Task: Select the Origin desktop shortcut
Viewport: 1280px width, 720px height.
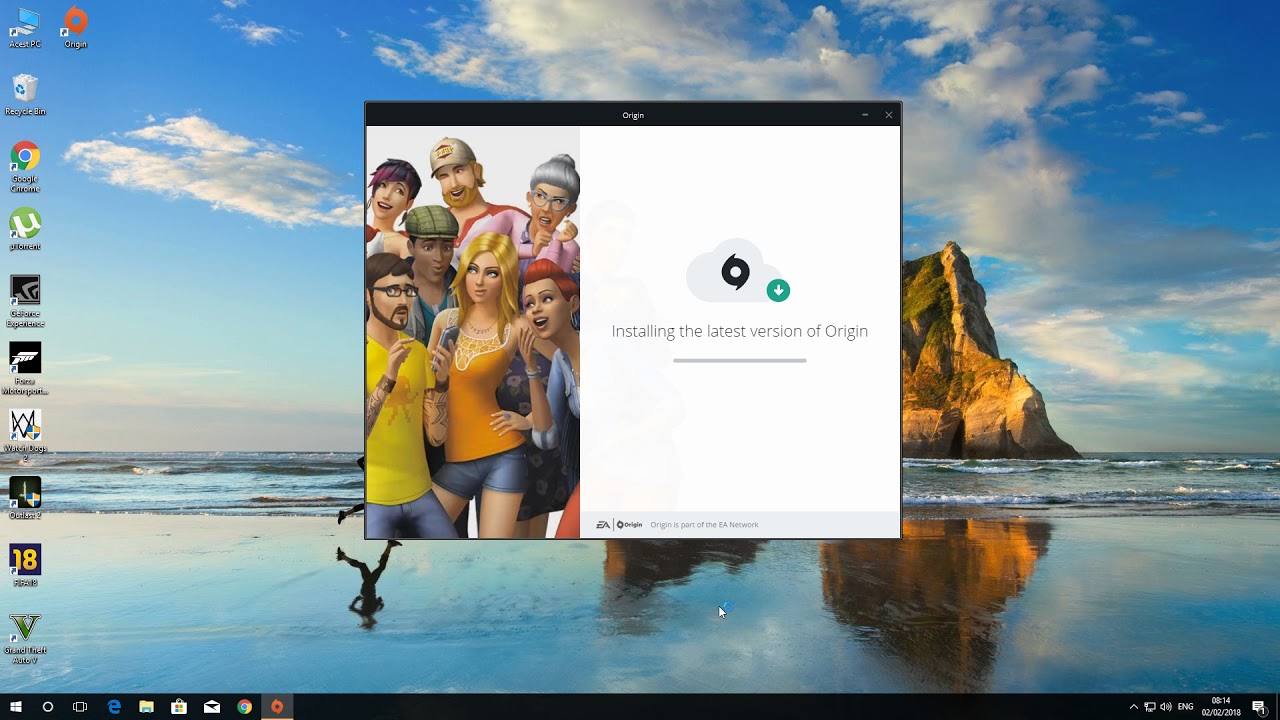Action: tap(75, 28)
